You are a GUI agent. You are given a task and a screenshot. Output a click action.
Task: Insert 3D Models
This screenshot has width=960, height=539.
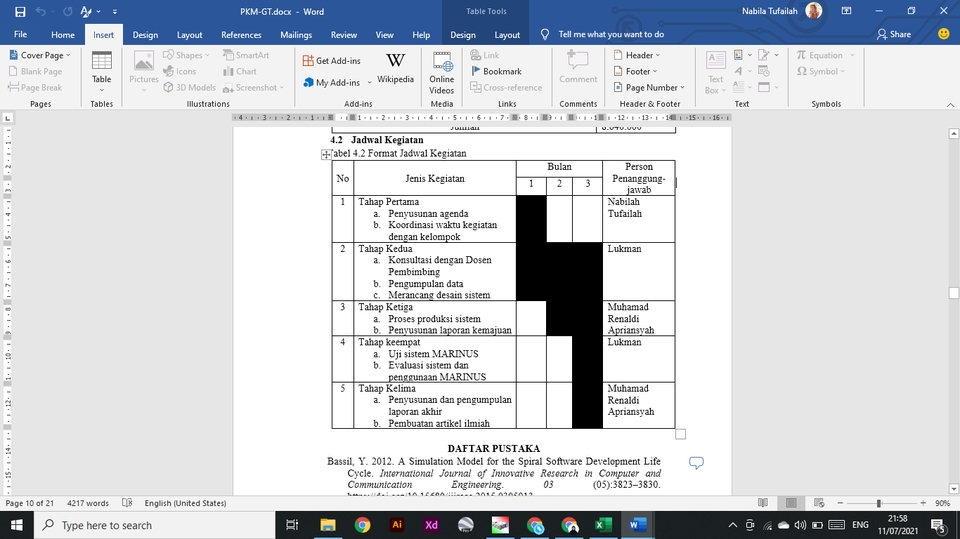190,88
